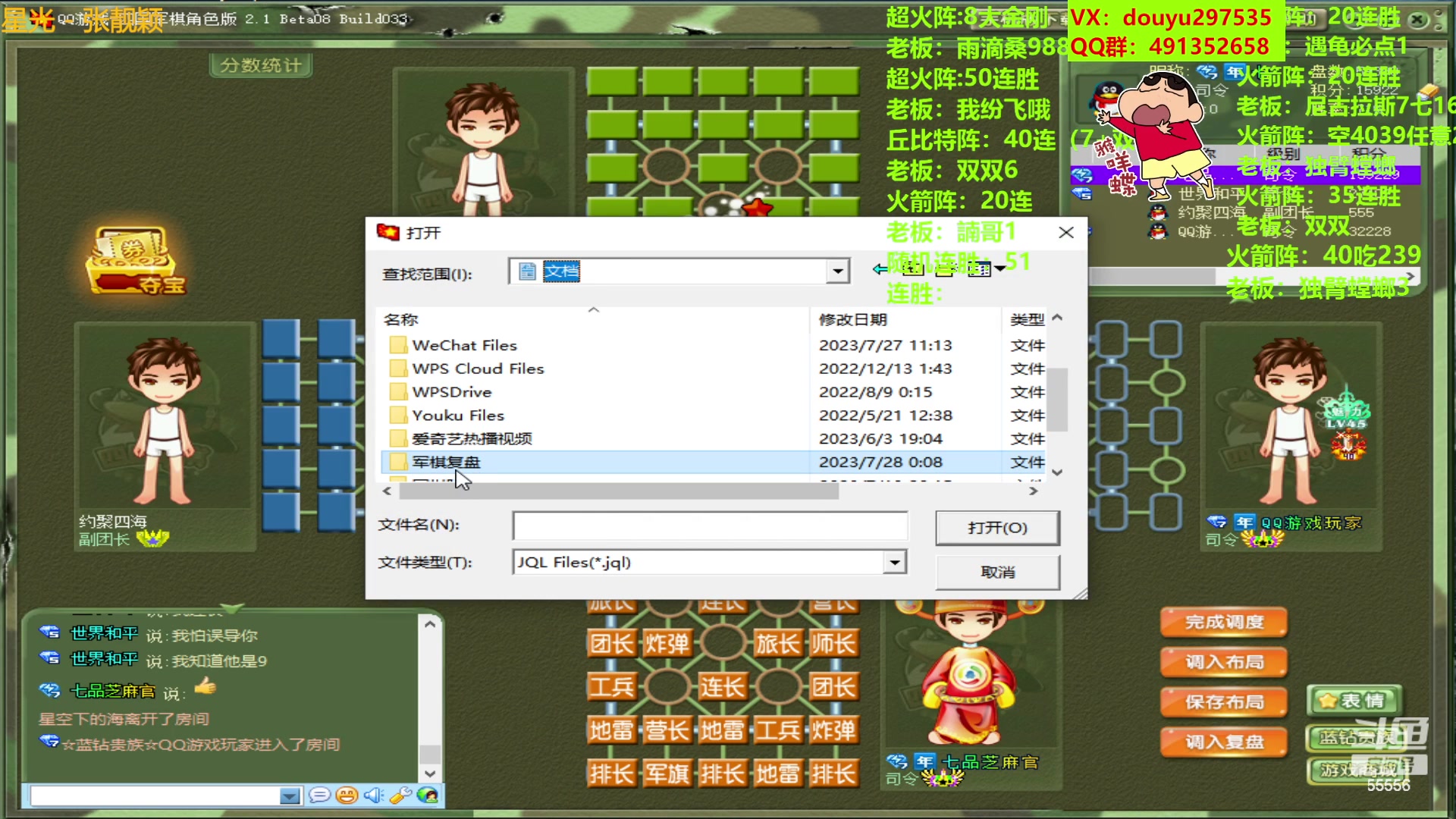Viewport: 1456px width, 819px height.
Task: Click the 2022/5/21 12:38 date cell
Action: (885, 416)
